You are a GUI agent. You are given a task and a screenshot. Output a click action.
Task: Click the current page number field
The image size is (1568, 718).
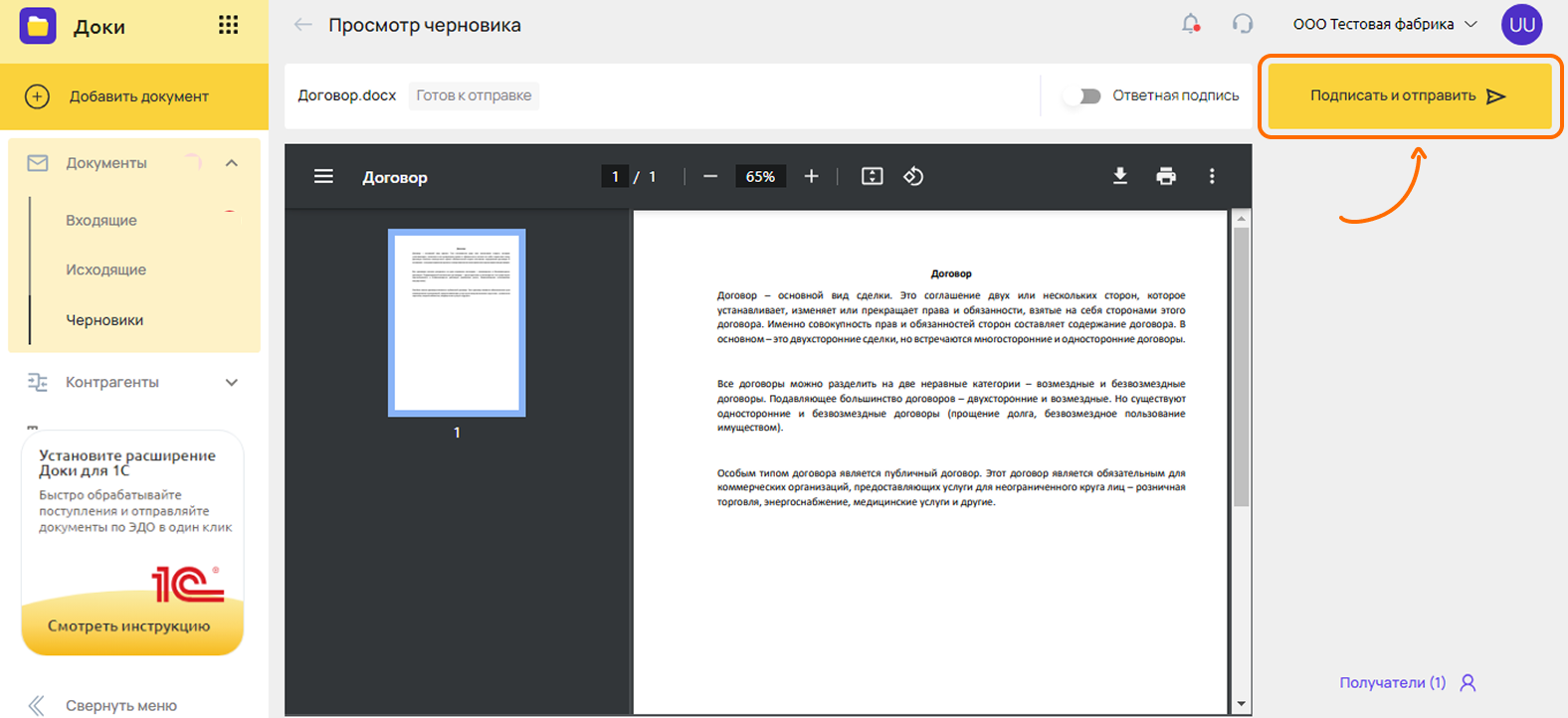pyautogui.click(x=615, y=176)
